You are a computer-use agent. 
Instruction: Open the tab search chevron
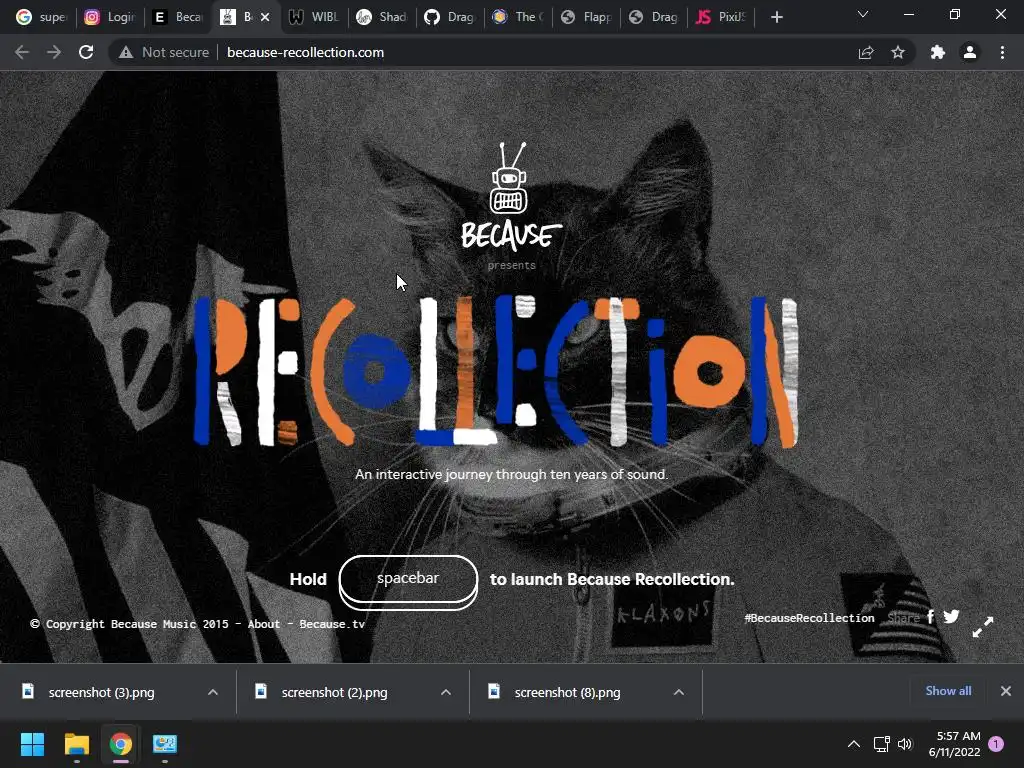pyautogui.click(x=863, y=14)
